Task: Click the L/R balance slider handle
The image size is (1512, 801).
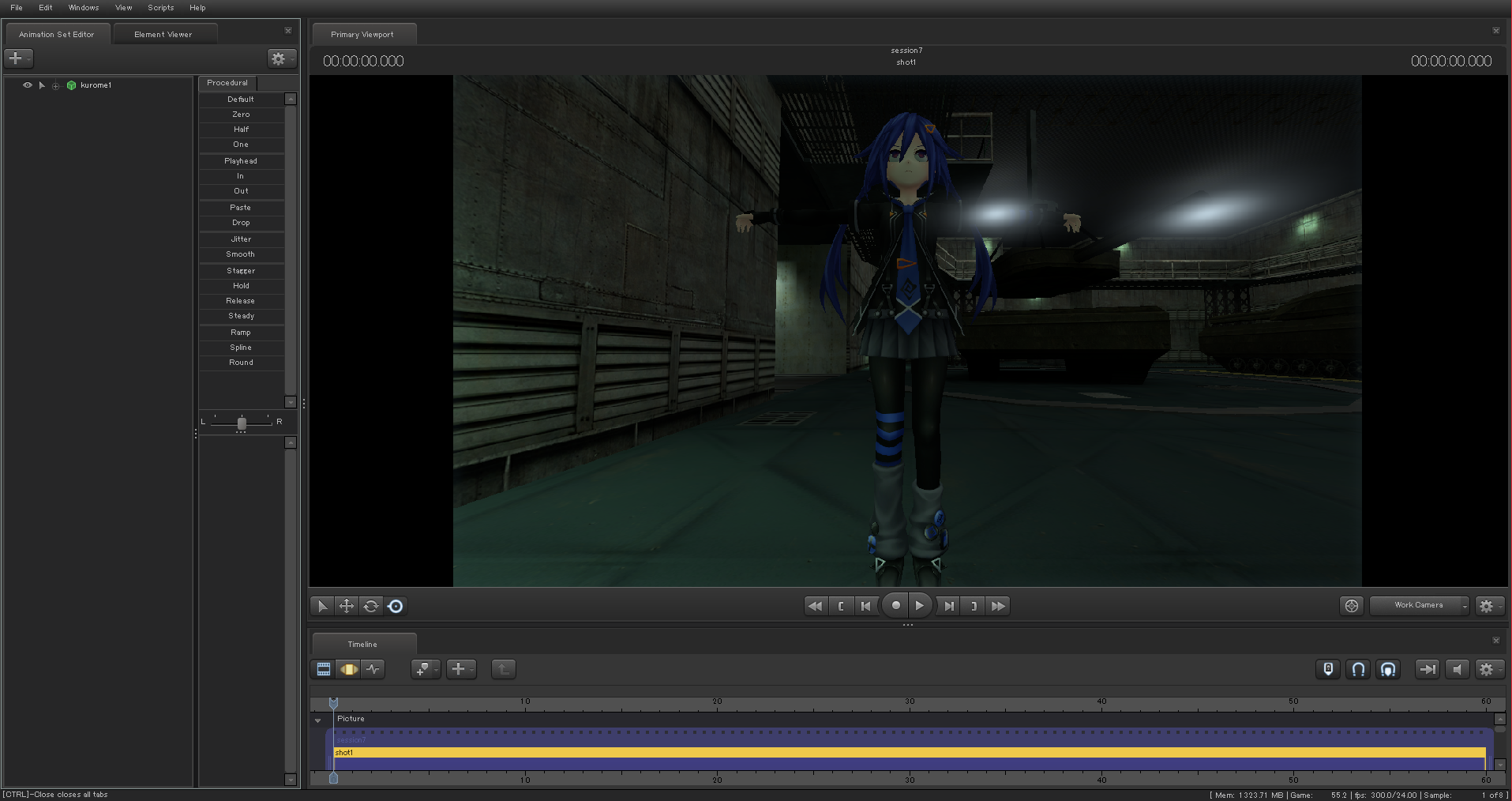Action: (x=242, y=423)
